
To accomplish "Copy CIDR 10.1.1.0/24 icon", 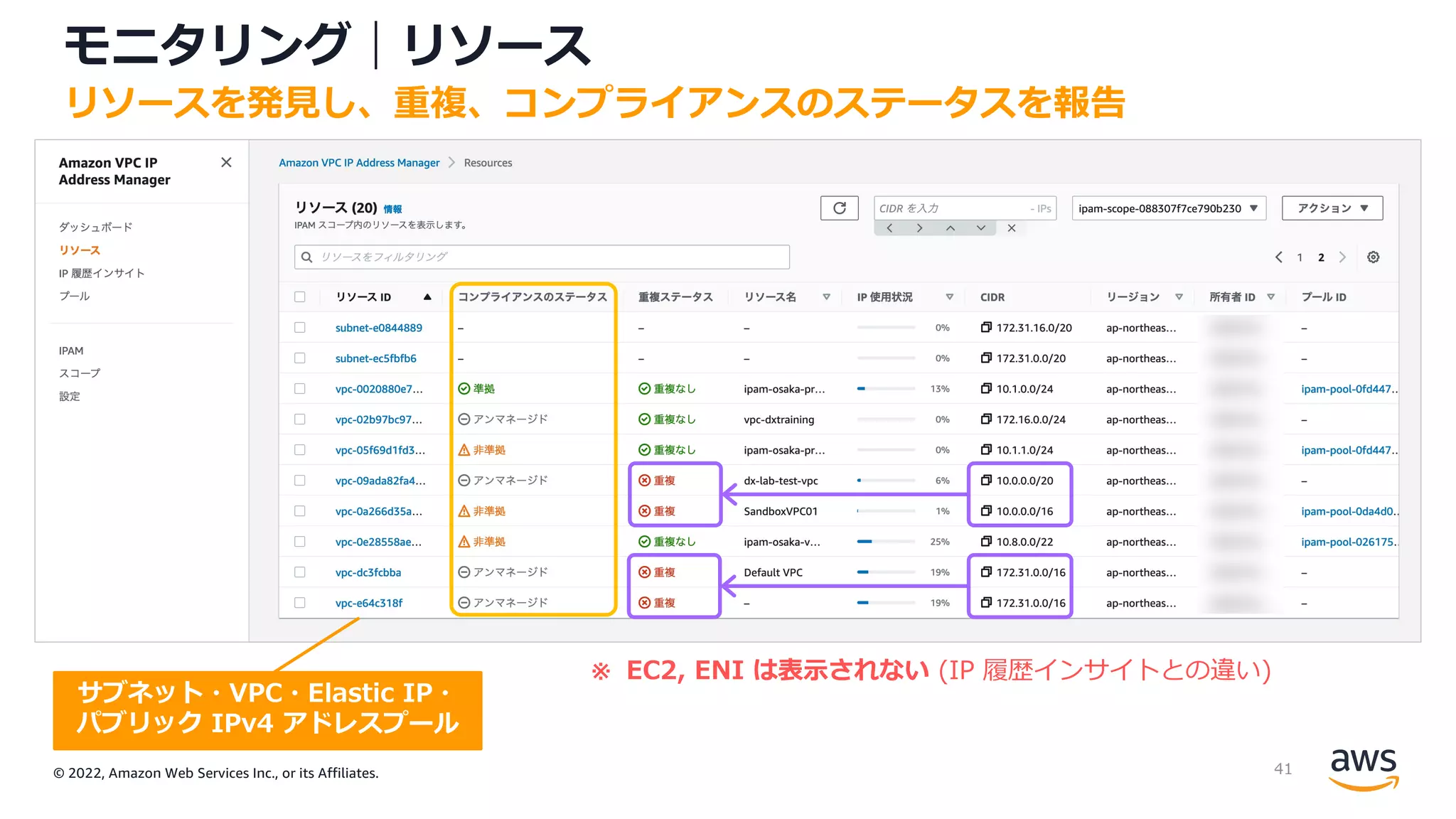I will (986, 449).
